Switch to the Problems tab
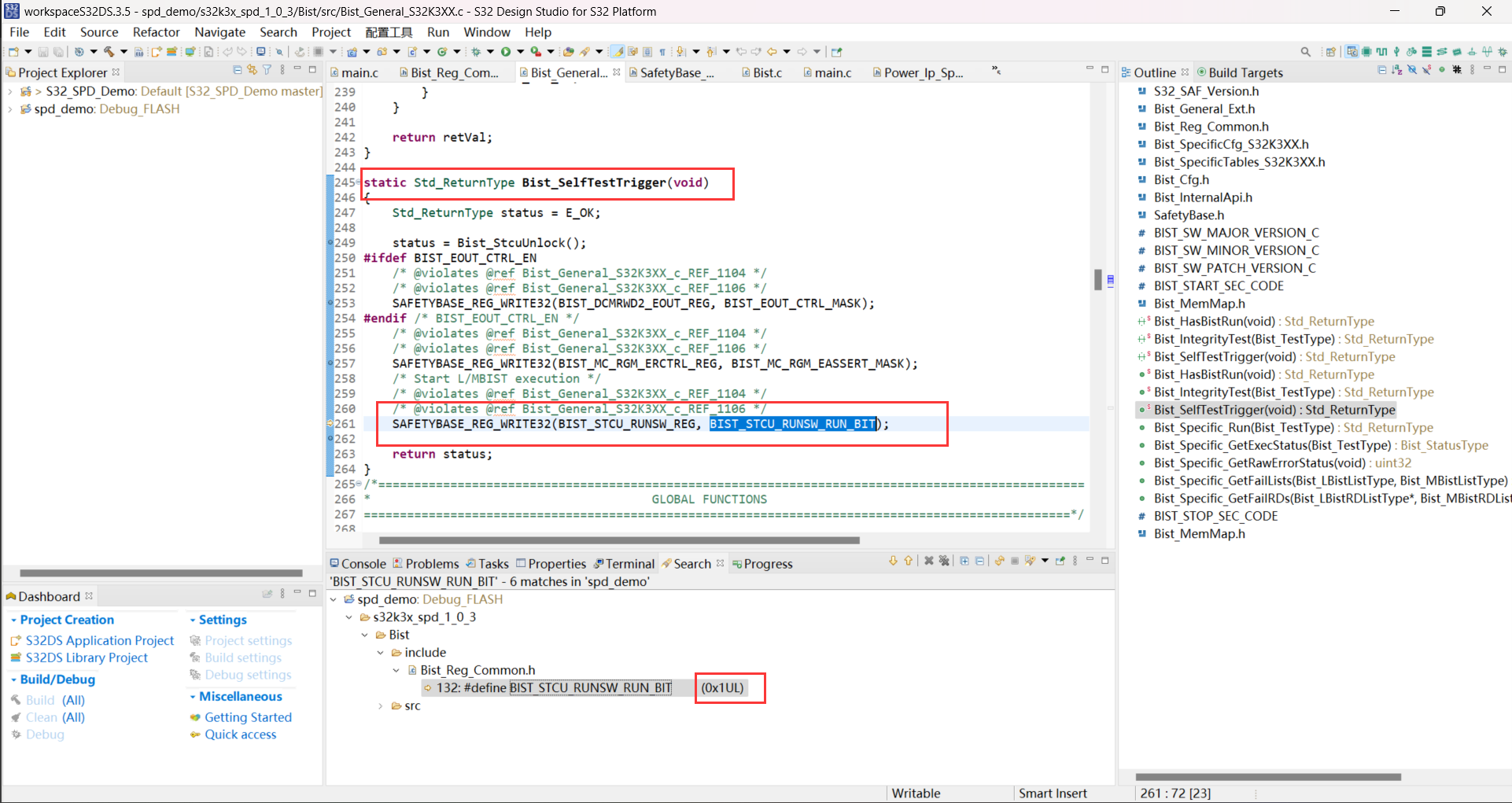1512x803 pixels. tap(433, 563)
